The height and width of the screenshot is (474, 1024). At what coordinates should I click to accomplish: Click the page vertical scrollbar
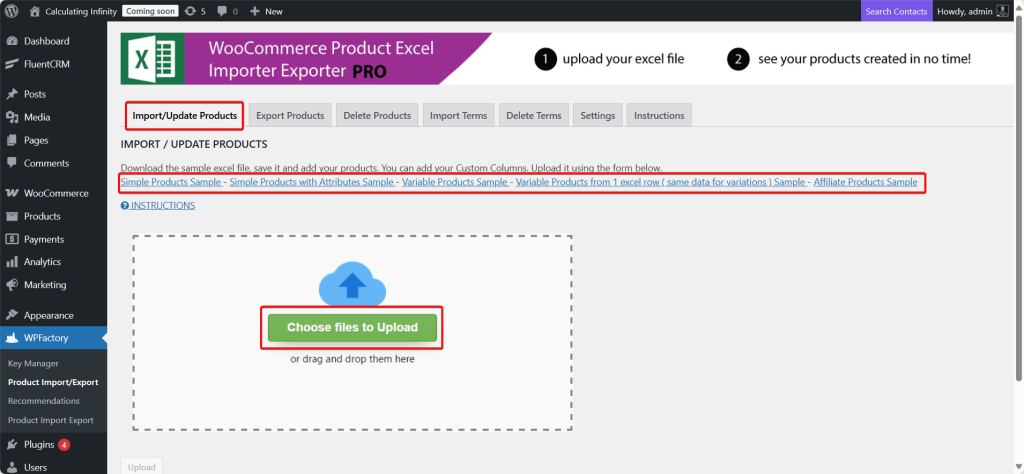pyautogui.click(x=1019, y=199)
